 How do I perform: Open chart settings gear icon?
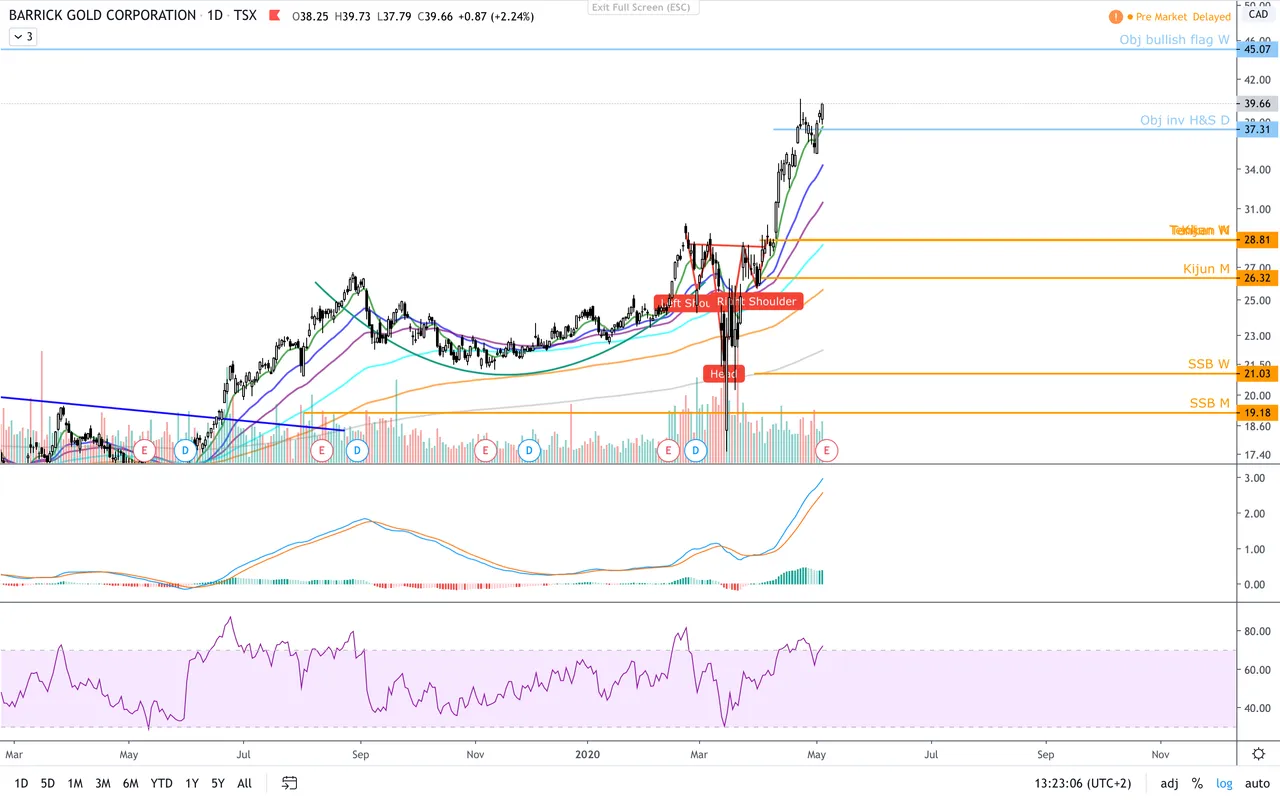1258,753
